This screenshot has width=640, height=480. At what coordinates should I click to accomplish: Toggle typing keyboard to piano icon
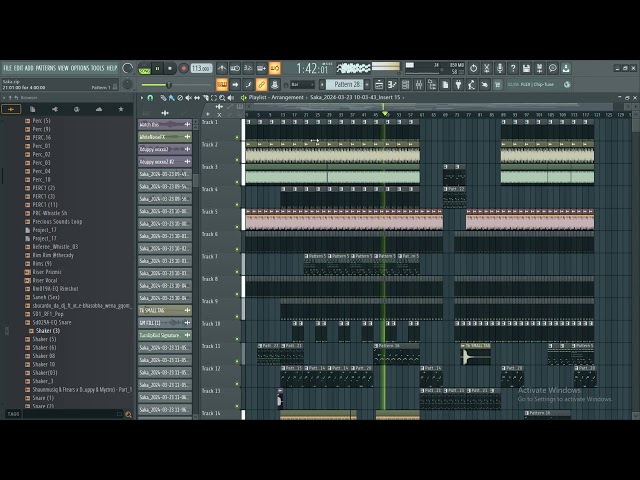point(222,84)
